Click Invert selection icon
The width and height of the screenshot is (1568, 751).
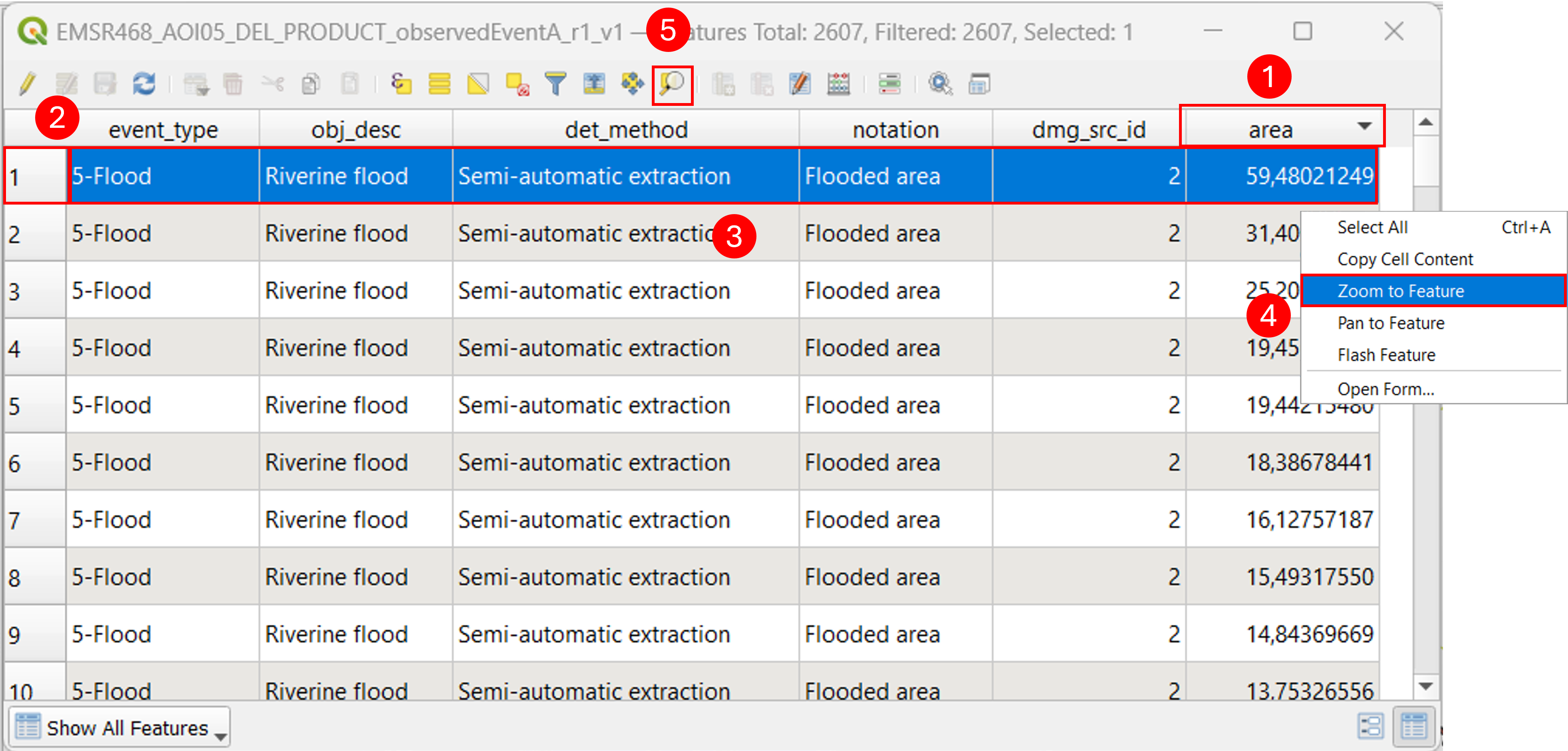point(478,84)
